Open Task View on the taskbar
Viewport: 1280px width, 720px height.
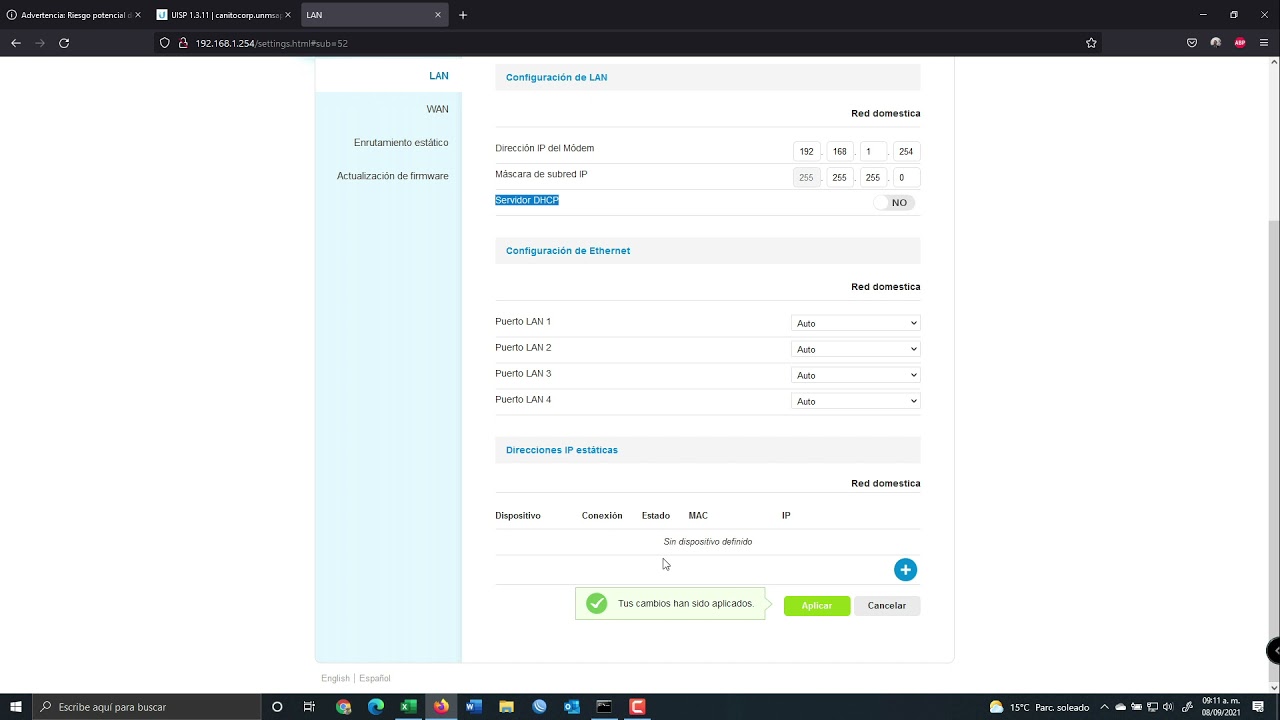pos(309,707)
